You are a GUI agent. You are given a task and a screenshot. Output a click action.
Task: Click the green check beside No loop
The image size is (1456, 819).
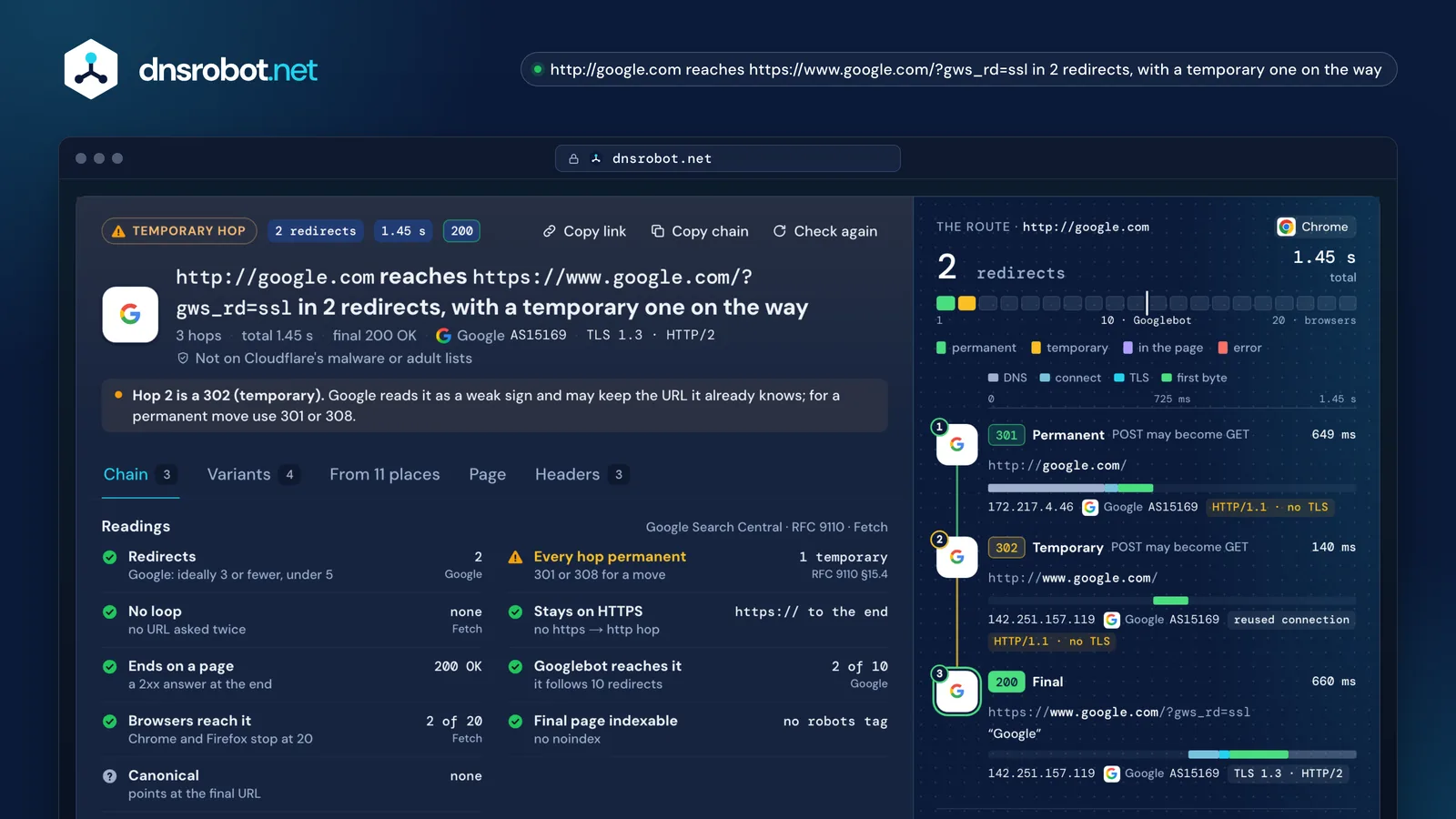110,612
